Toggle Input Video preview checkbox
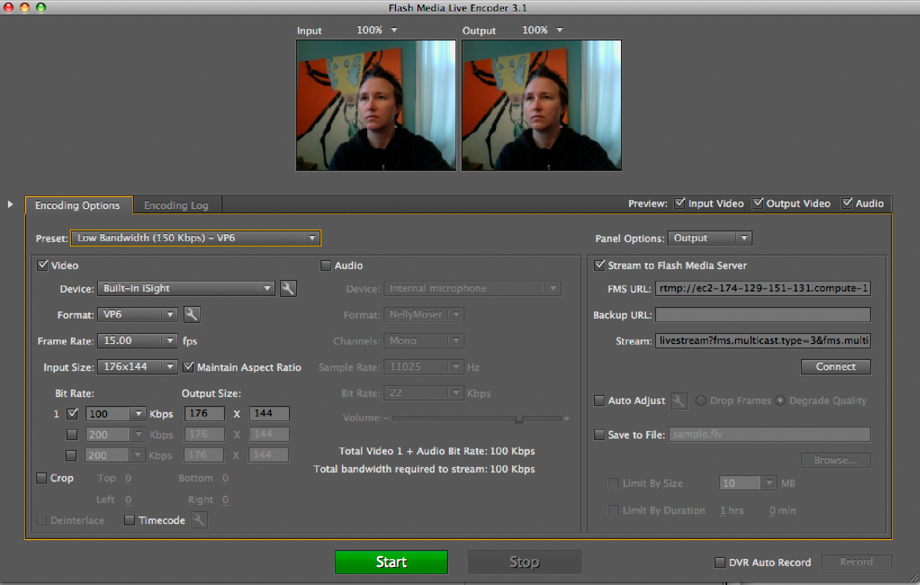Viewport: 920px width, 585px height. pos(679,203)
